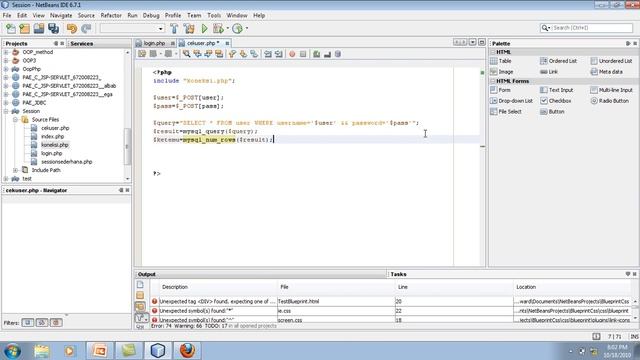
Task: Expand the OopPhp project node
Action: 6,69
